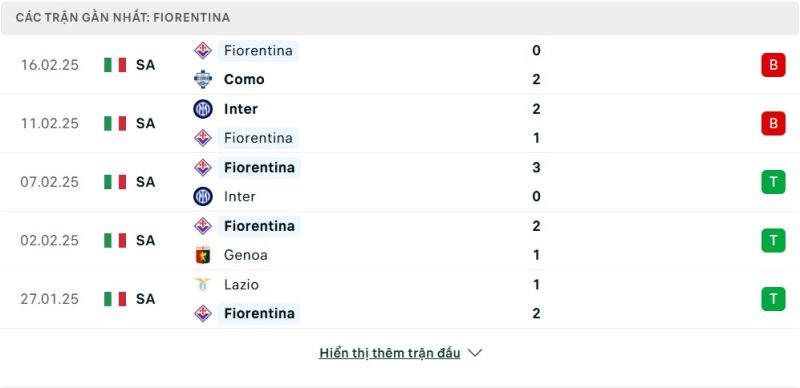Click the red B badge for Como match
800x388 pixels.
point(773,65)
